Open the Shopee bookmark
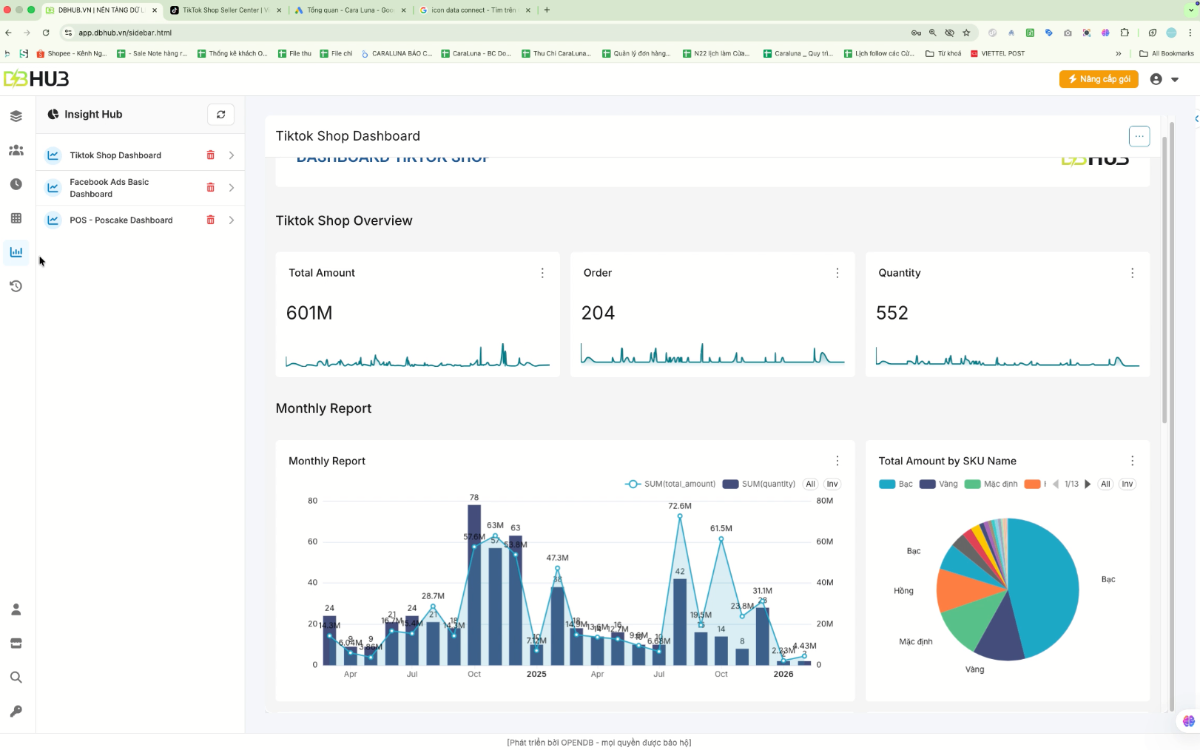 coord(72,53)
